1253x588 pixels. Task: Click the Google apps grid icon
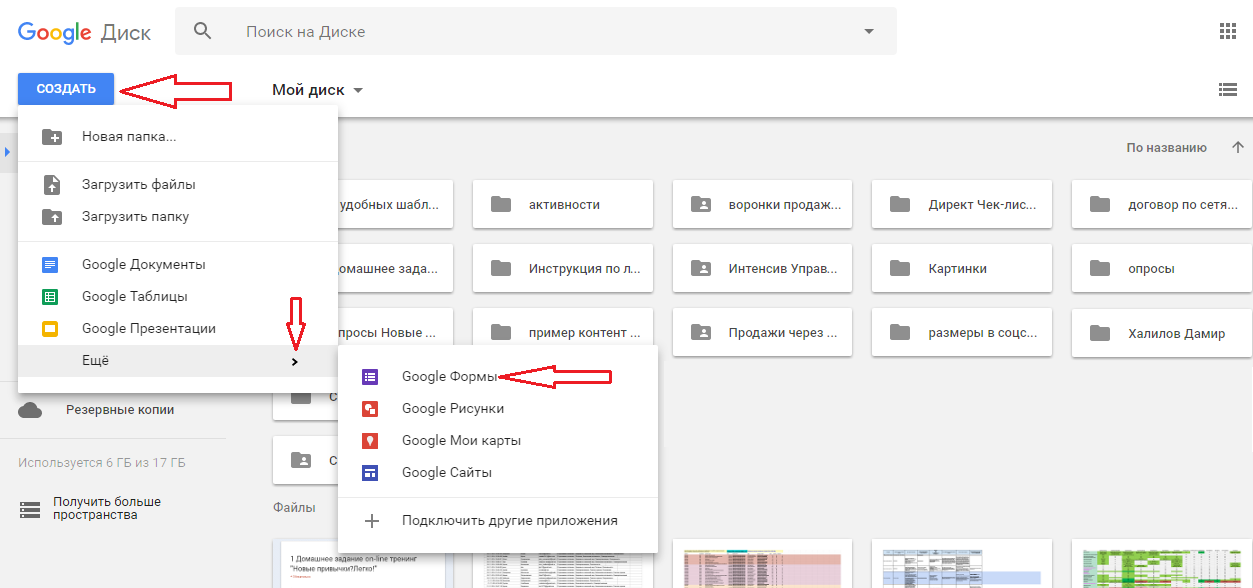(1228, 31)
